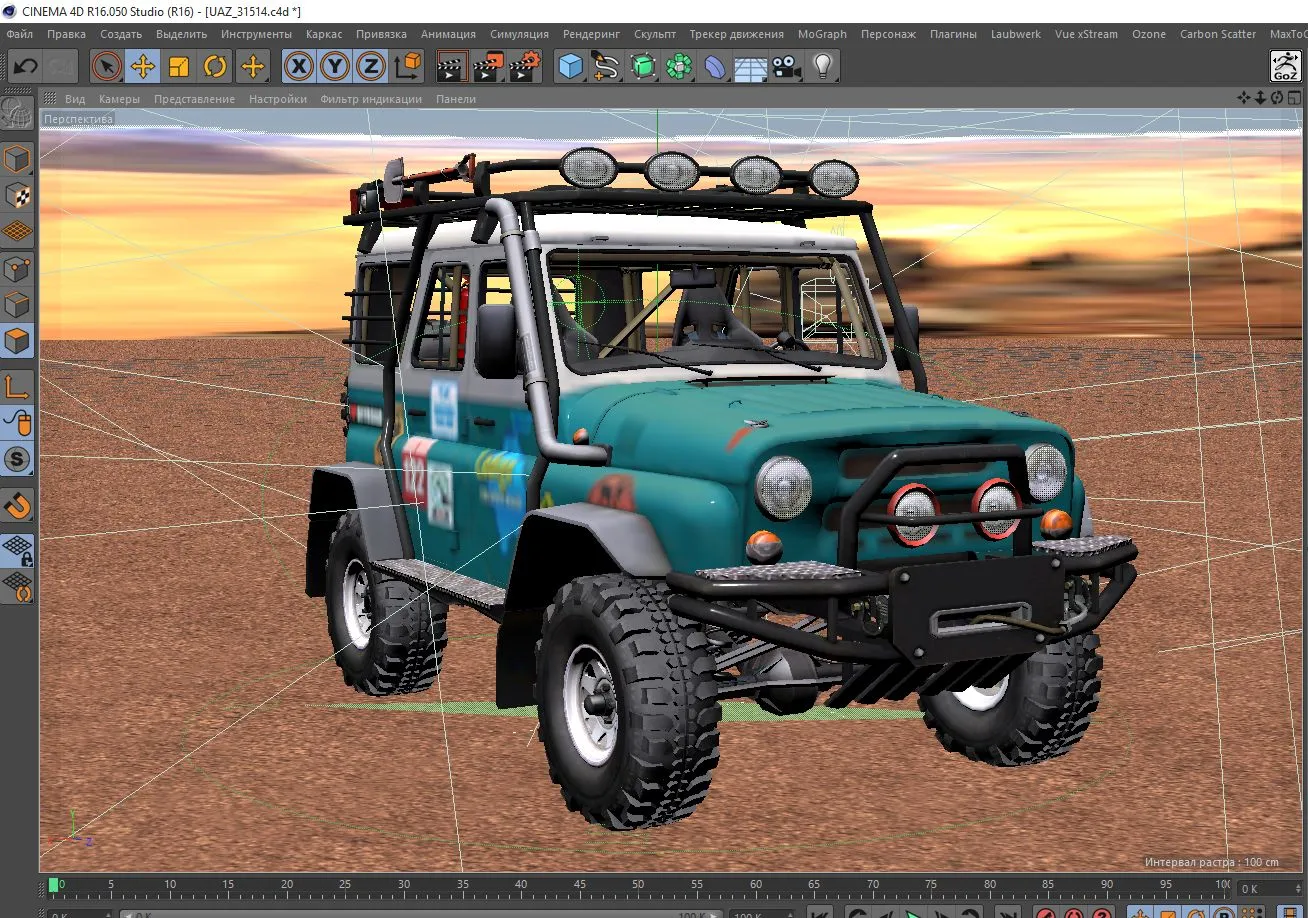The height and width of the screenshot is (918, 1308).
Task: Open the Spline pen flyout
Action: [607, 67]
